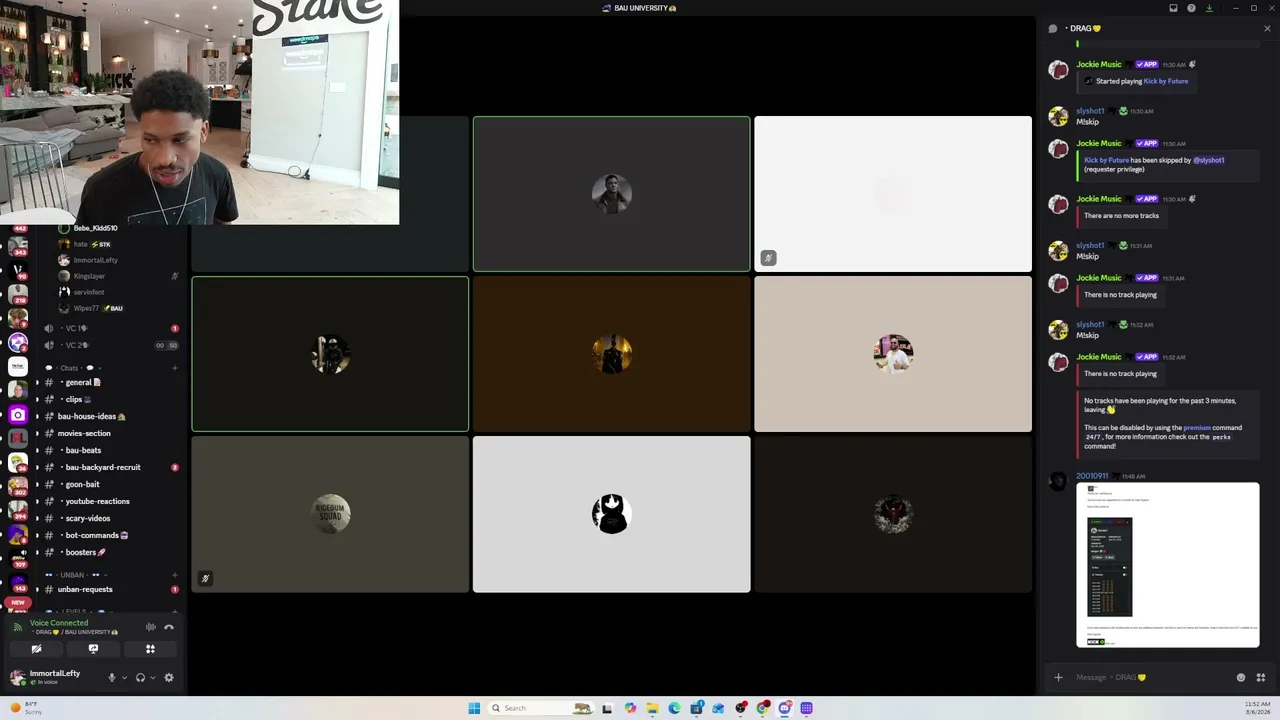Open Discord icon in the taskbar
Screen dimensions: 1280x720
[784, 708]
